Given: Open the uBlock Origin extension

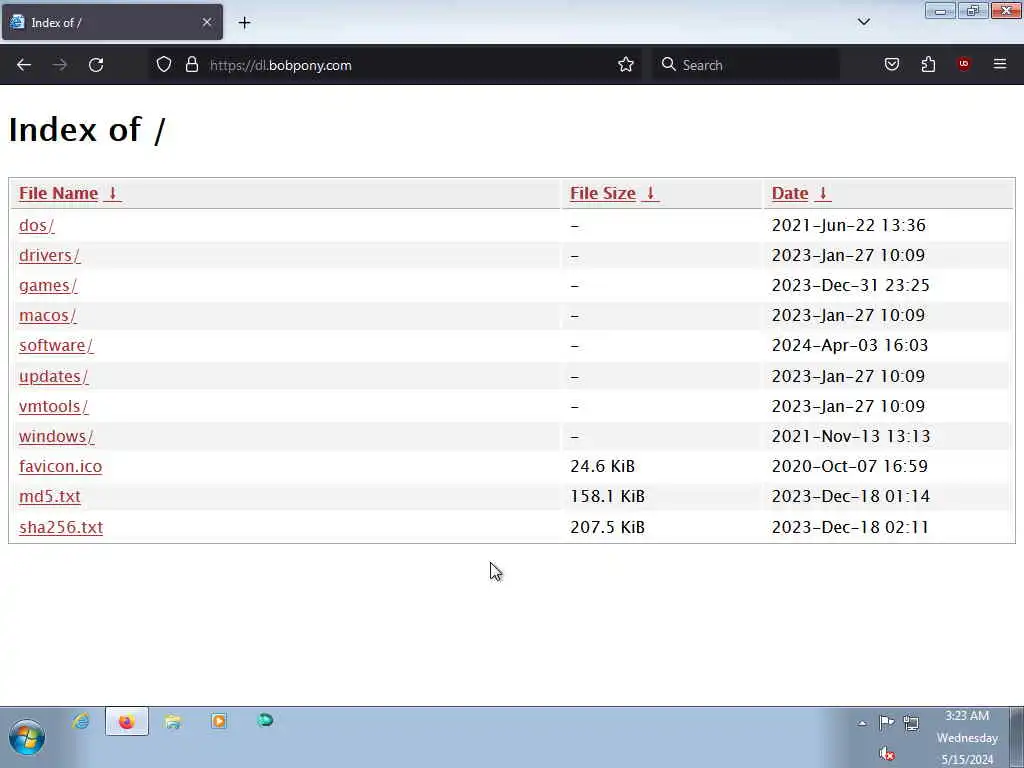Looking at the screenshot, I should coord(963,64).
